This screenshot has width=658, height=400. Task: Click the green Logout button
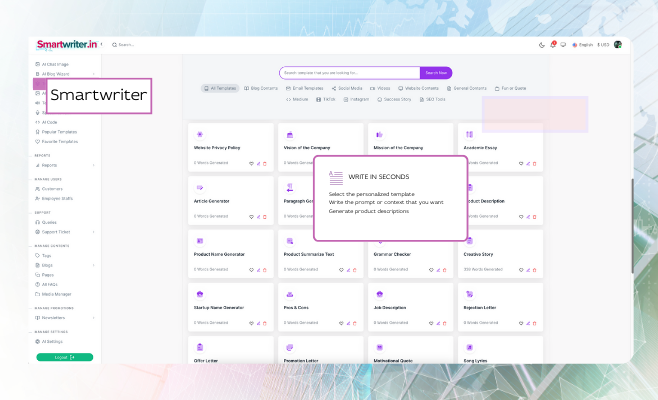click(65, 357)
